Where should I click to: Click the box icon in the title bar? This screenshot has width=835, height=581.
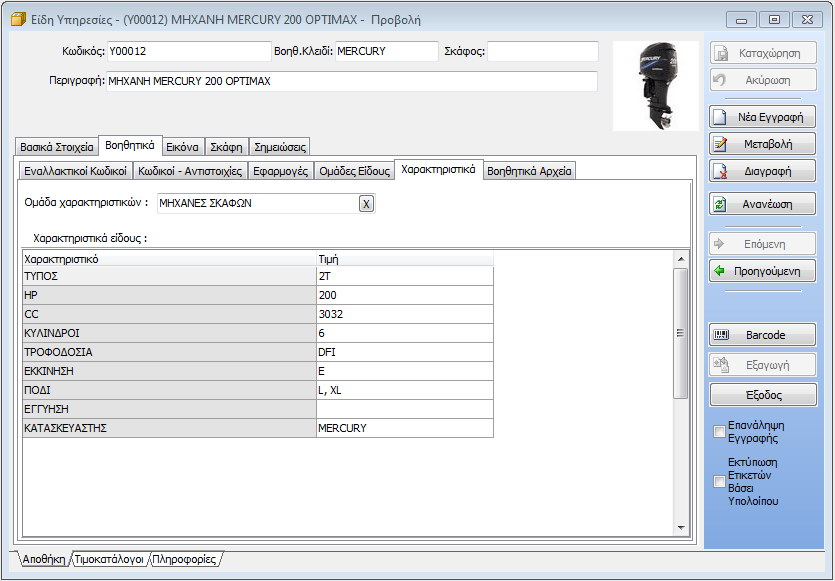(x=19, y=20)
